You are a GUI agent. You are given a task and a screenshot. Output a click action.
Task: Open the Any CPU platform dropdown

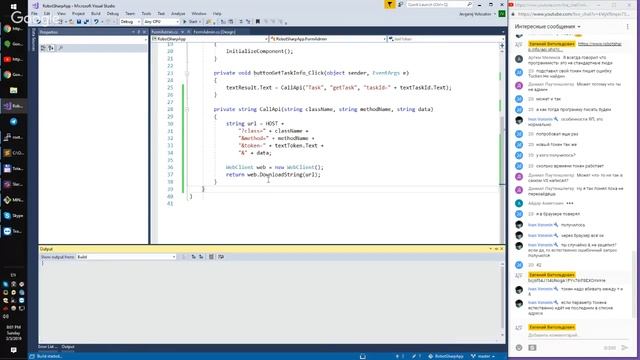[x=161, y=22]
